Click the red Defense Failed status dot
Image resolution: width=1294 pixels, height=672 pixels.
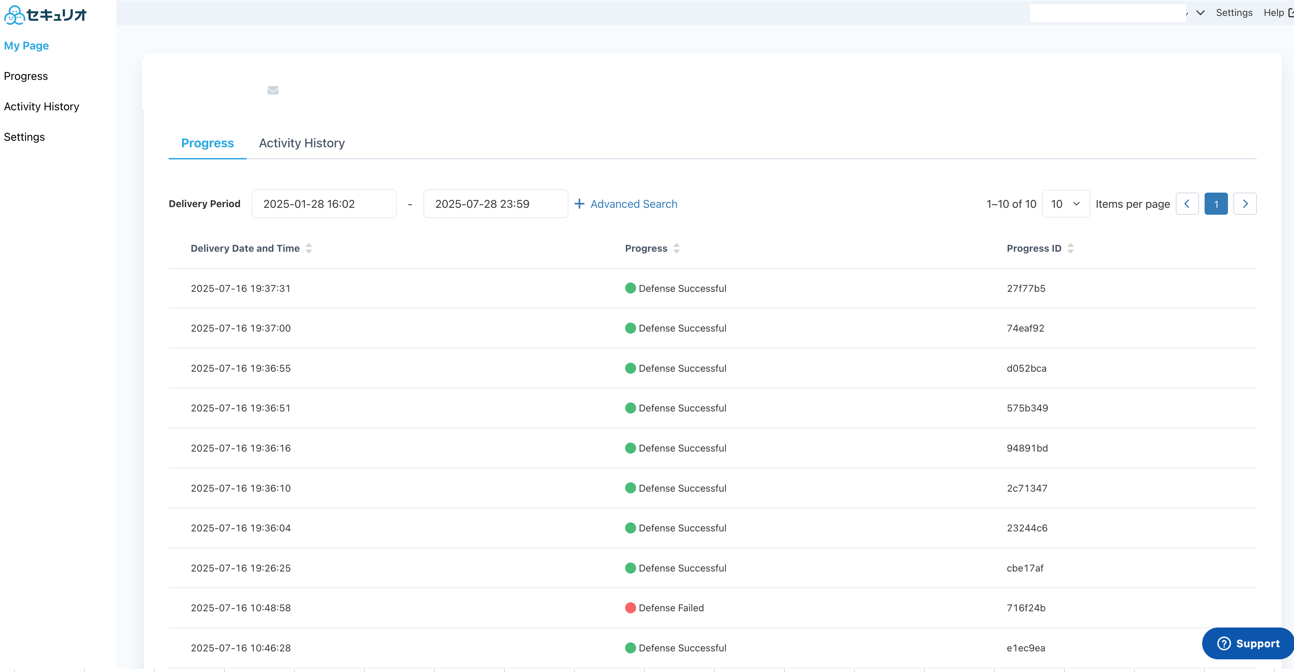pos(630,608)
